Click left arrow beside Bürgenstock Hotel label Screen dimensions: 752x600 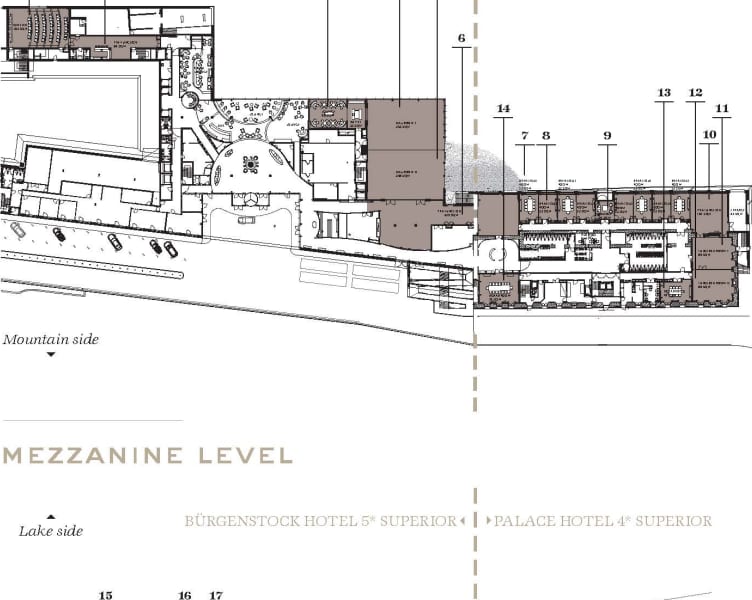click(x=464, y=521)
